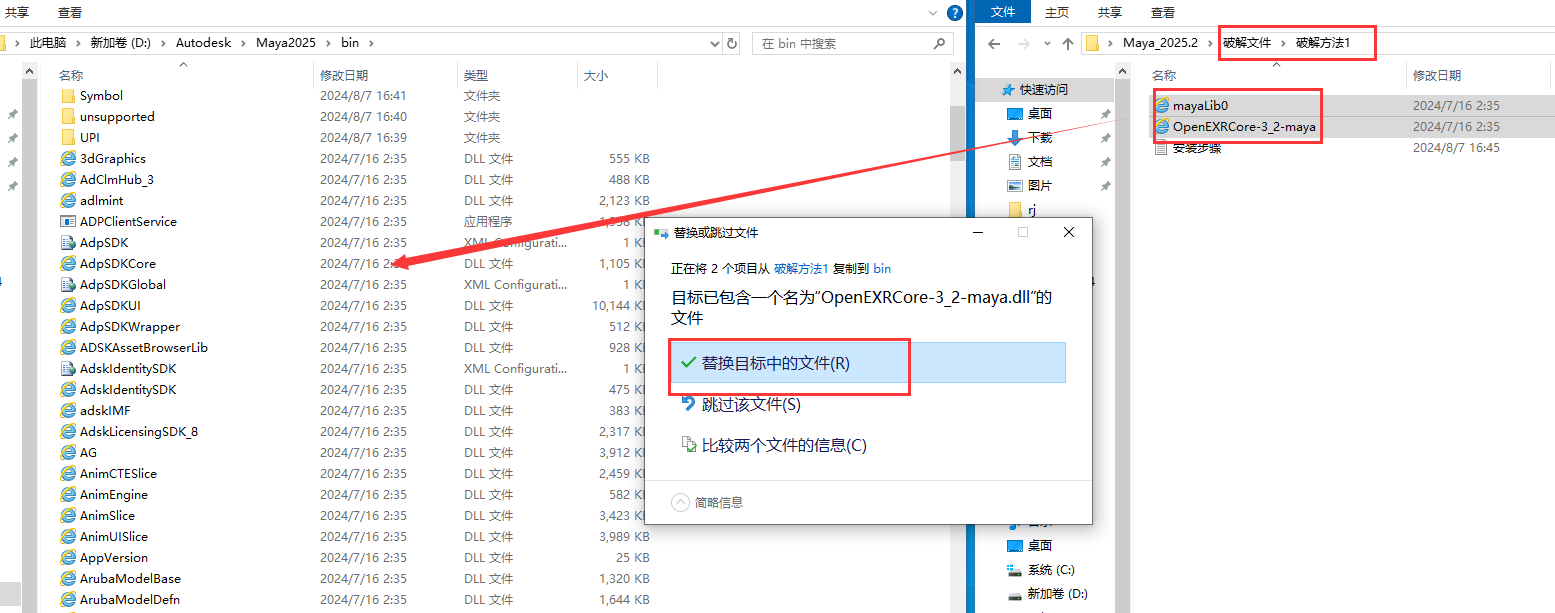Open the address bar dropdown arrow
The width and height of the screenshot is (1555, 613).
click(x=713, y=42)
